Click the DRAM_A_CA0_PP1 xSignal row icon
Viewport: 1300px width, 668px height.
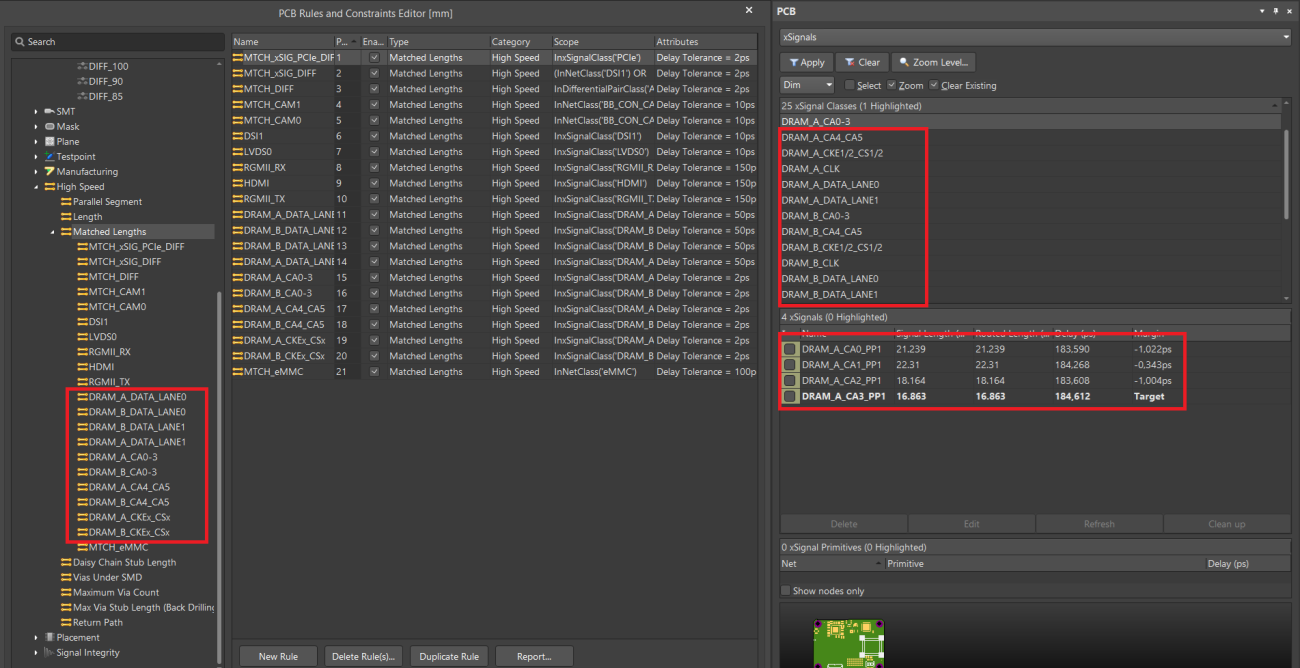pos(790,349)
